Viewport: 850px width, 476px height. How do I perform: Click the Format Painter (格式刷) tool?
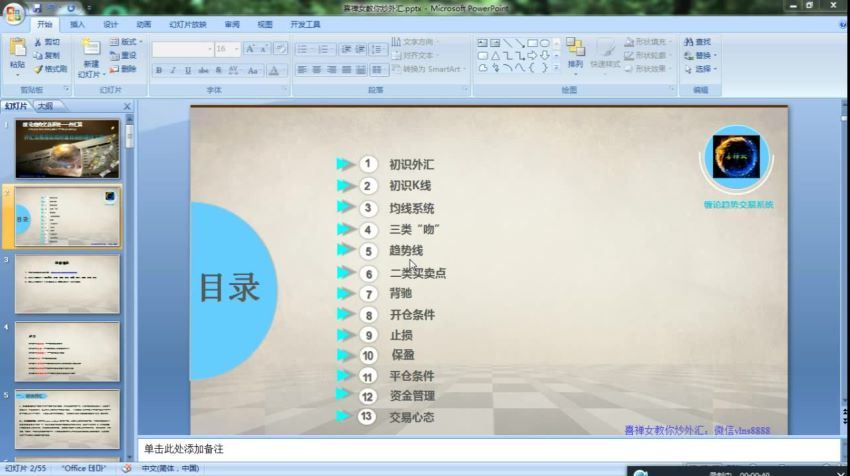click(x=49, y=69)
